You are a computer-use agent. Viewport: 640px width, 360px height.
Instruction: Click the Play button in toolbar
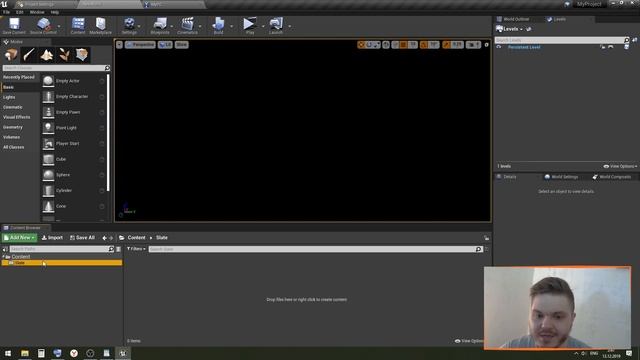[249, 26]
